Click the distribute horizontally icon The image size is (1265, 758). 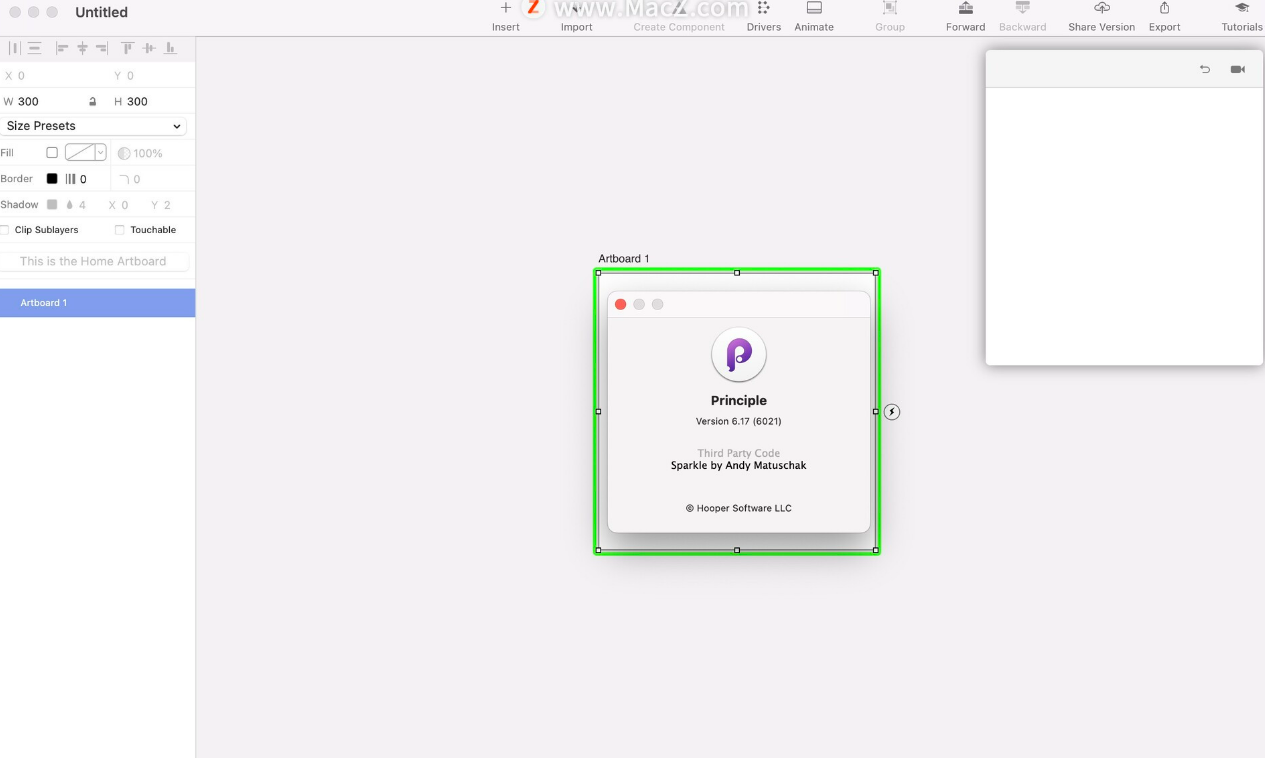[x=14, y=48]
